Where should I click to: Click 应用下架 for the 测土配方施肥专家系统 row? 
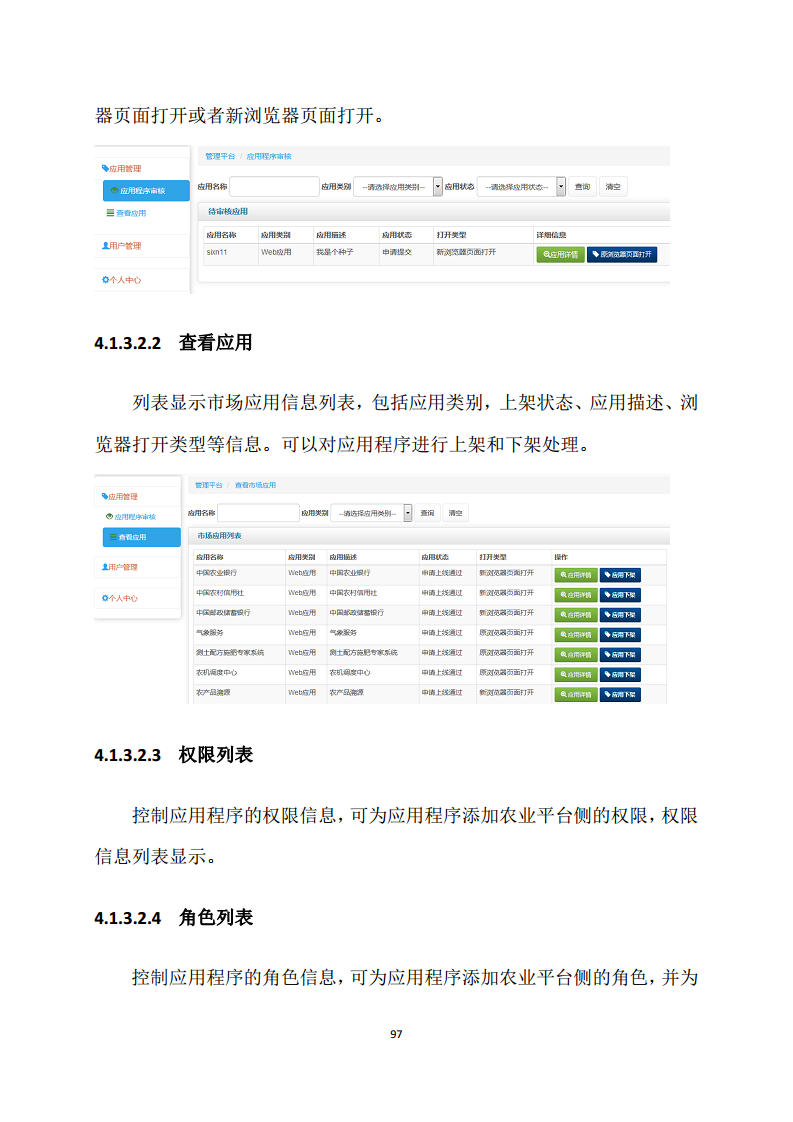pyautogui.click(x=621, y=655)
